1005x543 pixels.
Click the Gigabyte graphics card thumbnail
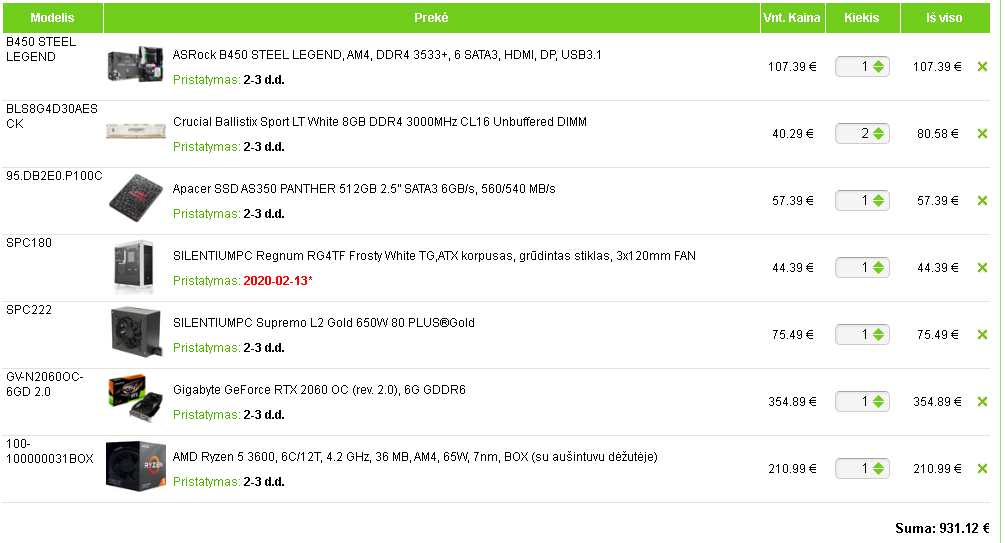pyautogui.click(x=135, y=398)
